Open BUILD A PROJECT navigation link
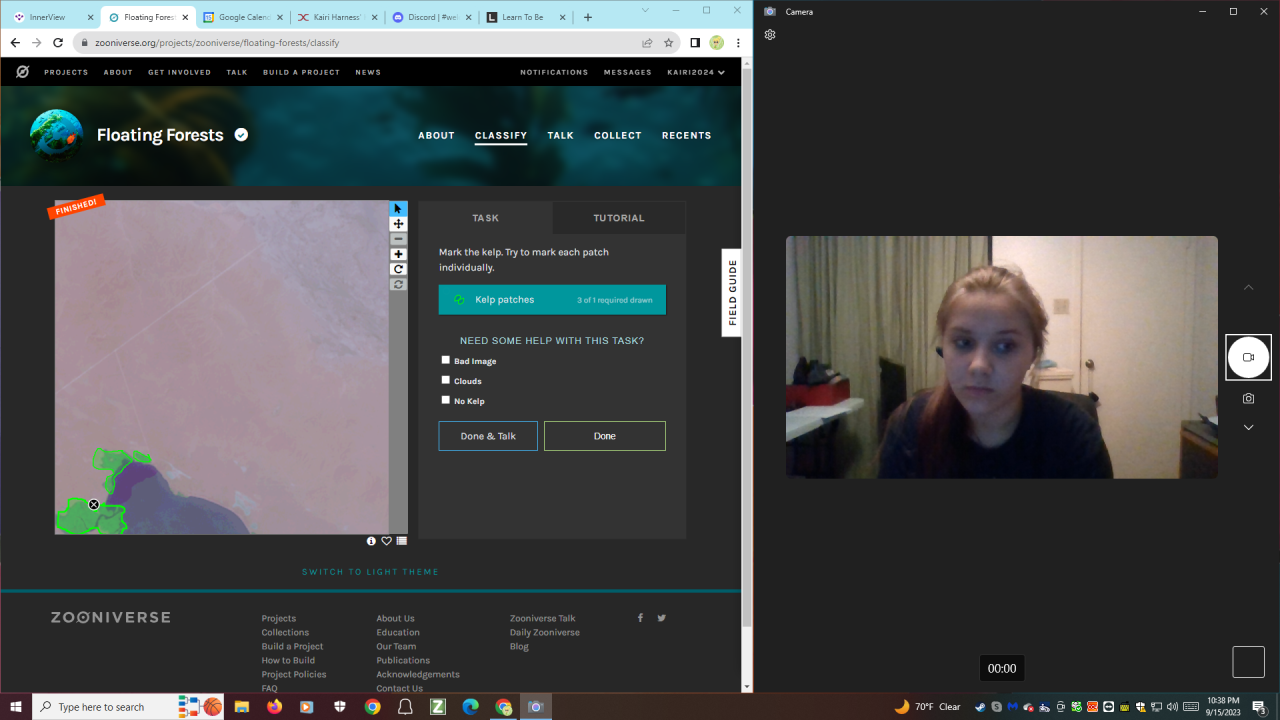 click(x=301, y=72)
